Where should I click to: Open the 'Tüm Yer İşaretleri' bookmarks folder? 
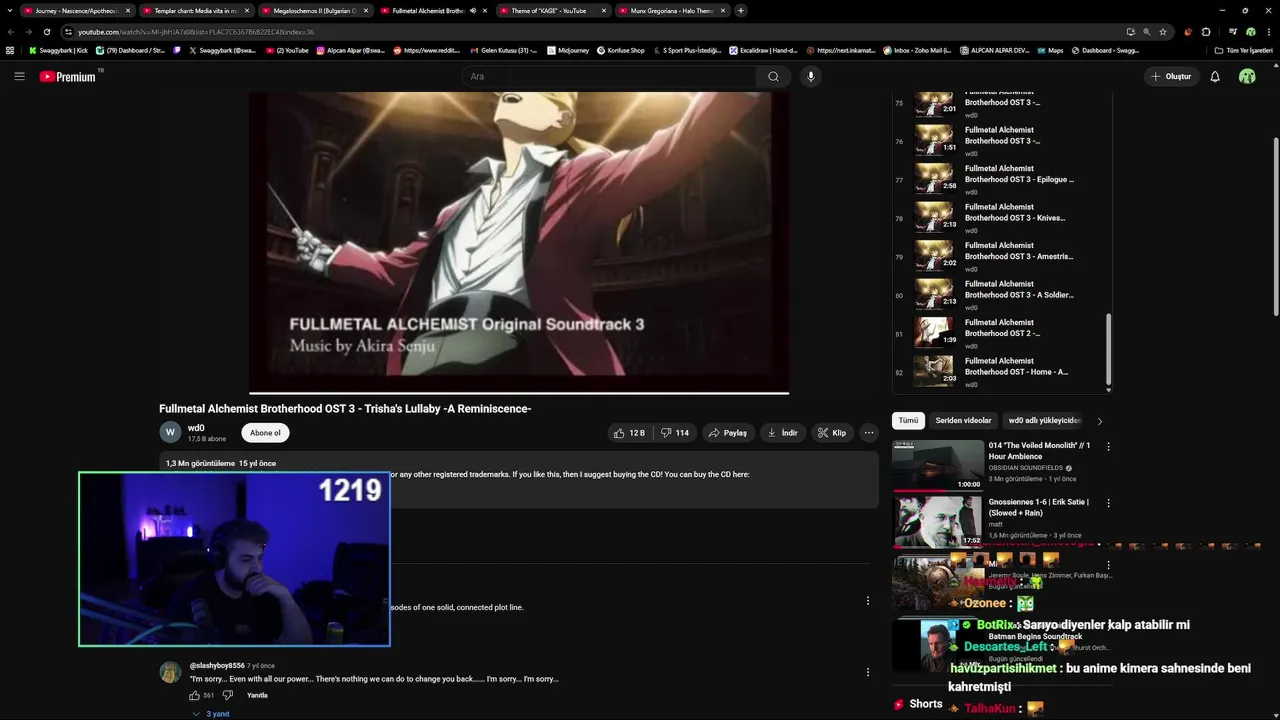pyautogui.click(x=1243, y=50)
